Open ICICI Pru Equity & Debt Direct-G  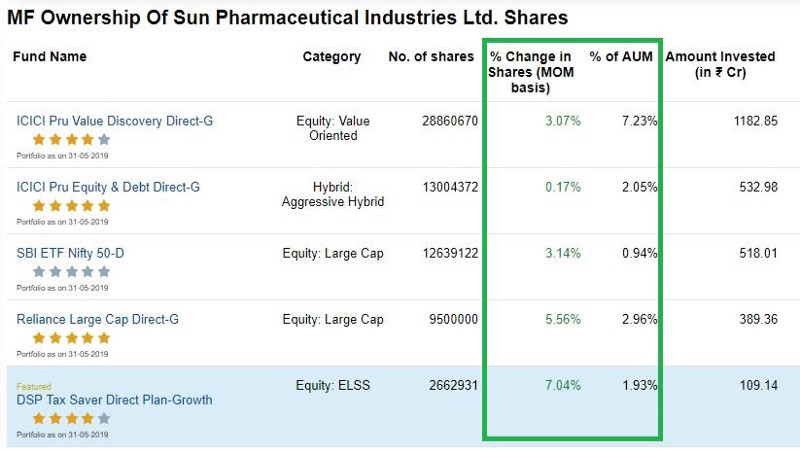(x=108, y=187)
